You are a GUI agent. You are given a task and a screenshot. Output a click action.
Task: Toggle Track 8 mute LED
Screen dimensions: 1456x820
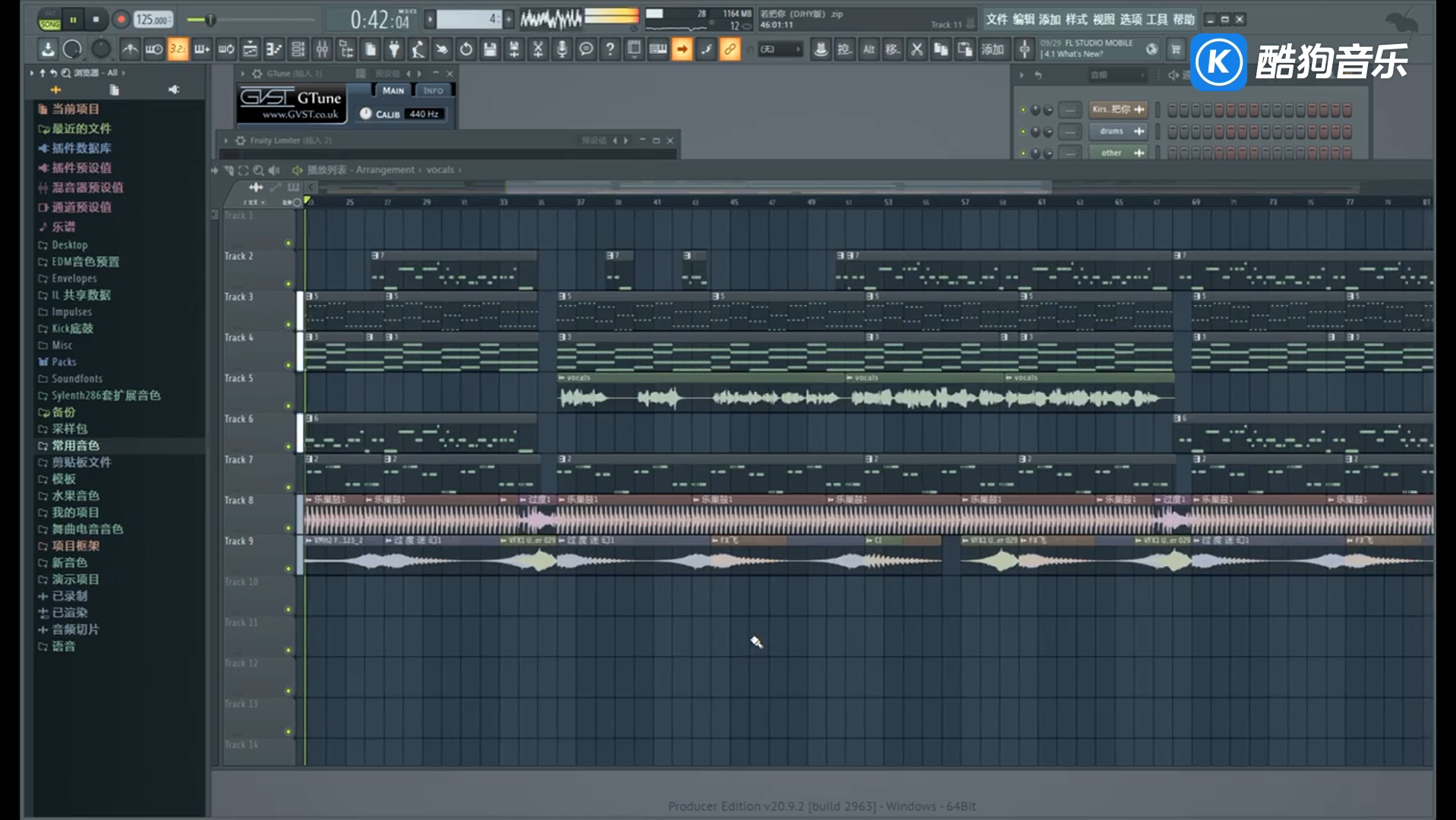(x=288, y=528)
